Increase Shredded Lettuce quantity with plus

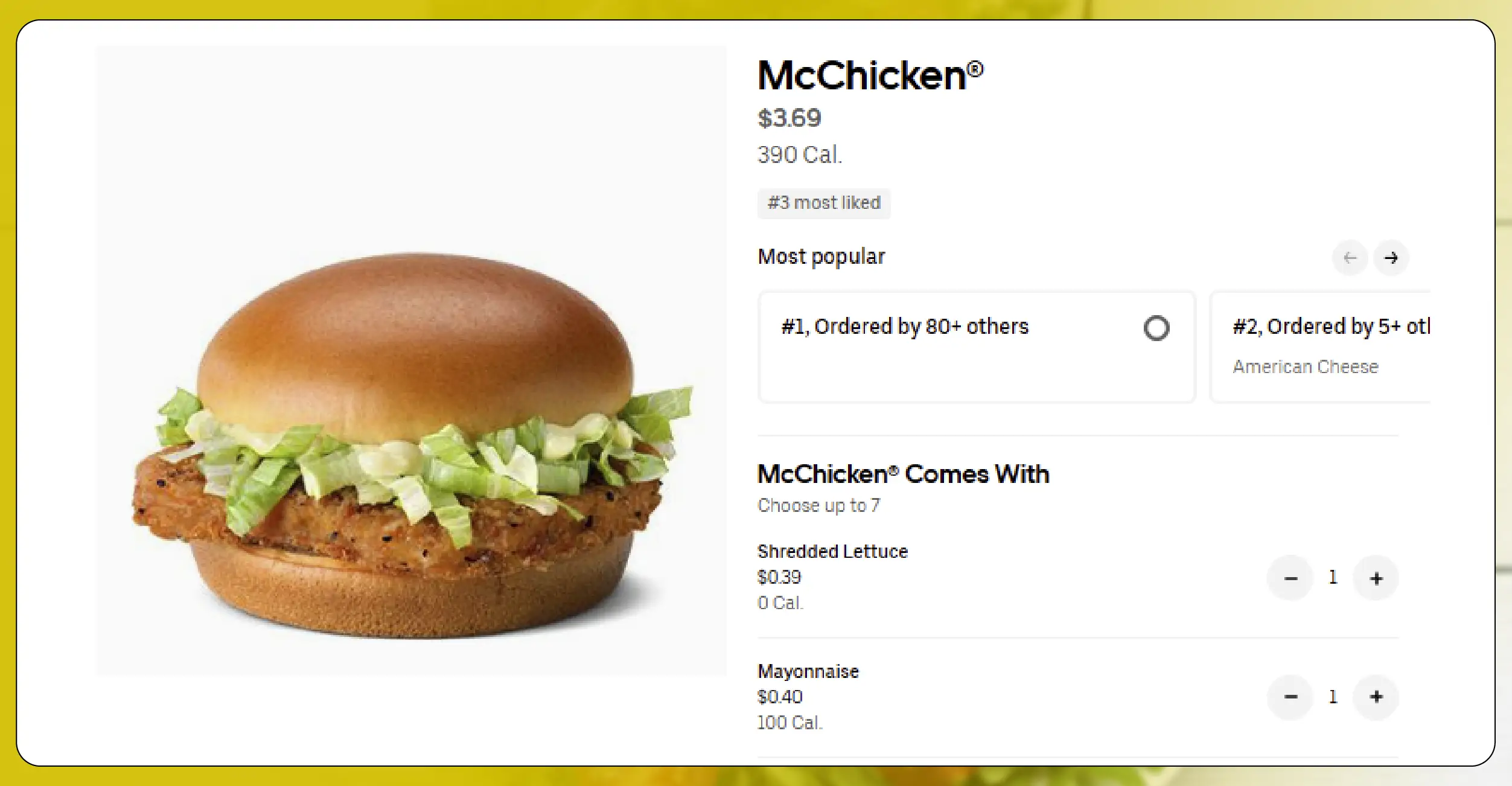click(x=1376, y=578)
